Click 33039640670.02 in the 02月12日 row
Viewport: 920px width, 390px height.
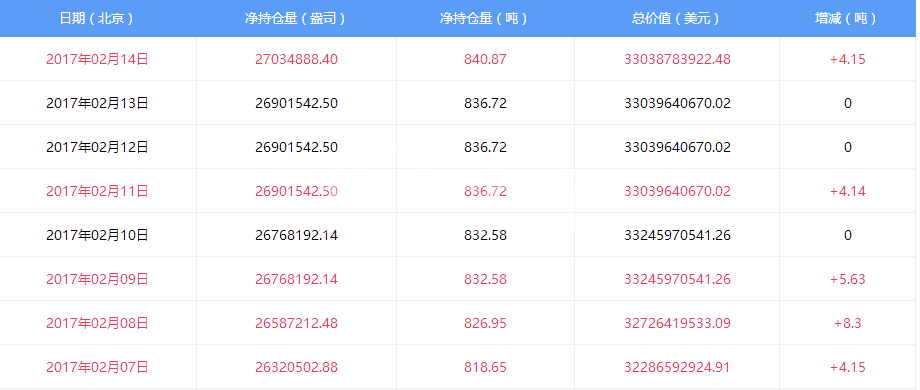click(x=678, y=147)
